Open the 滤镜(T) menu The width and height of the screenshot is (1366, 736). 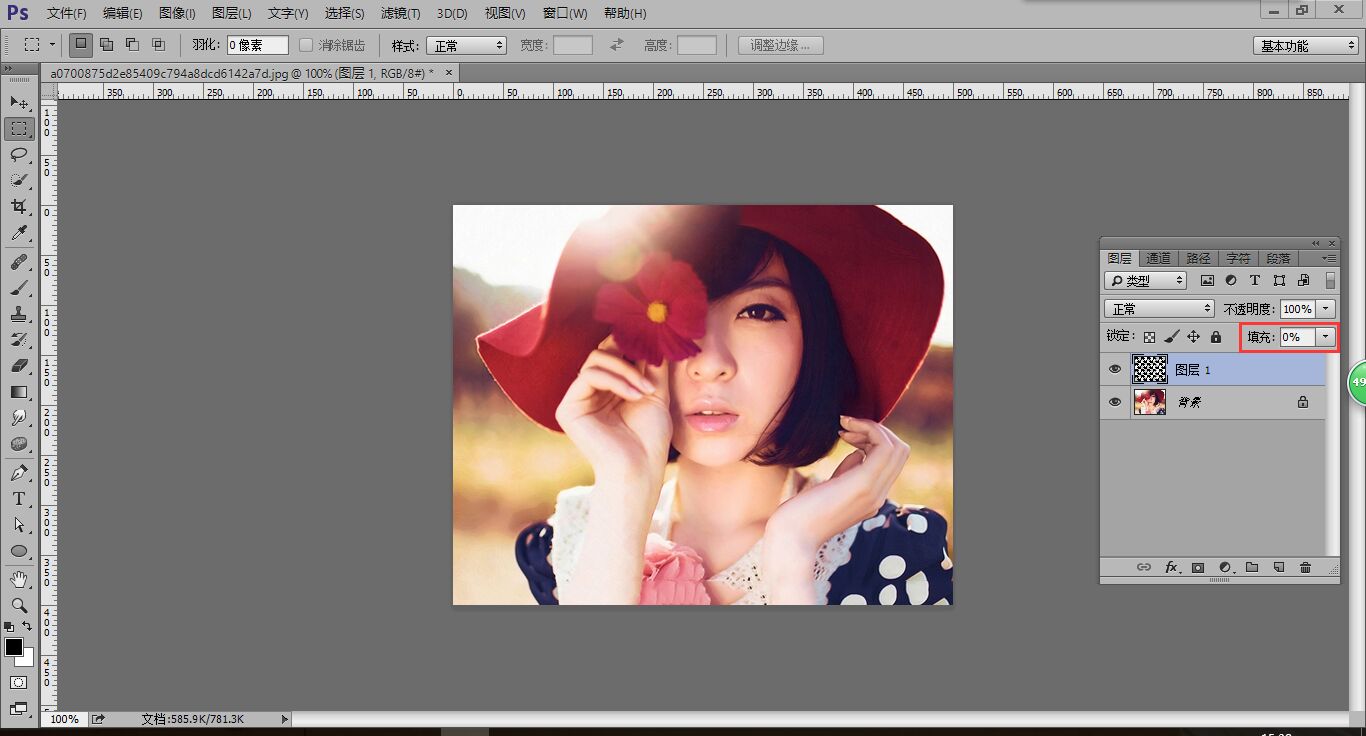pyautogui.click(x=400, y=13)
